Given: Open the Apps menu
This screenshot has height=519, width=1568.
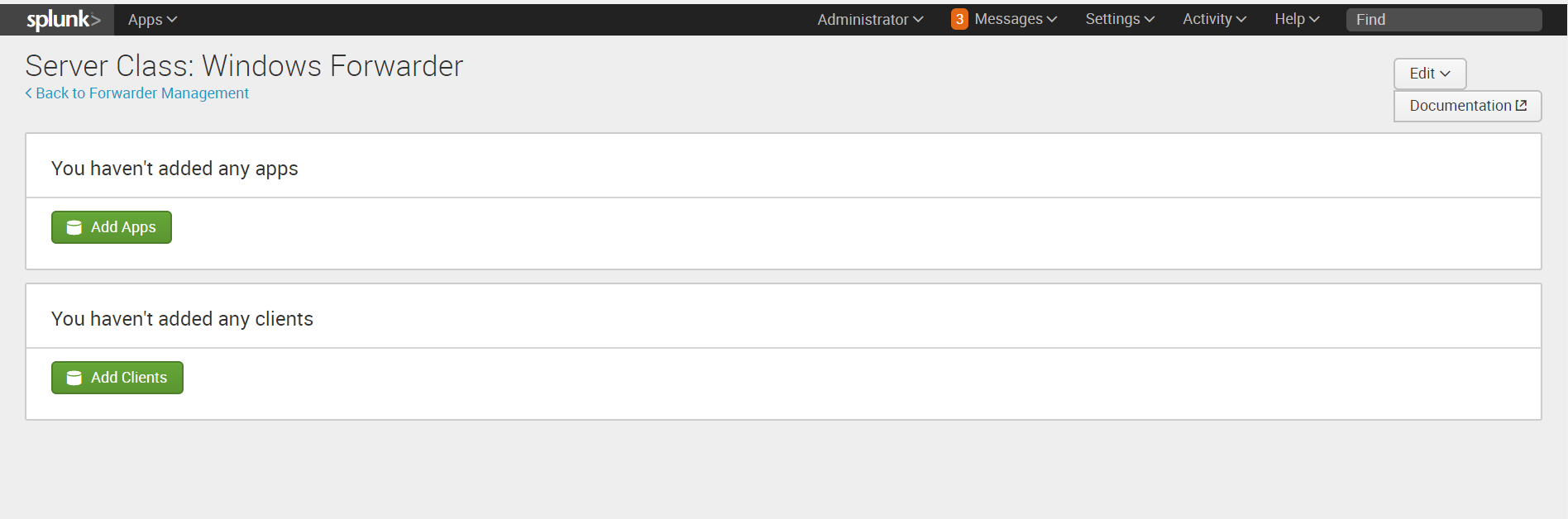Looking at the screenshot, I should click(x=151, y=19).
